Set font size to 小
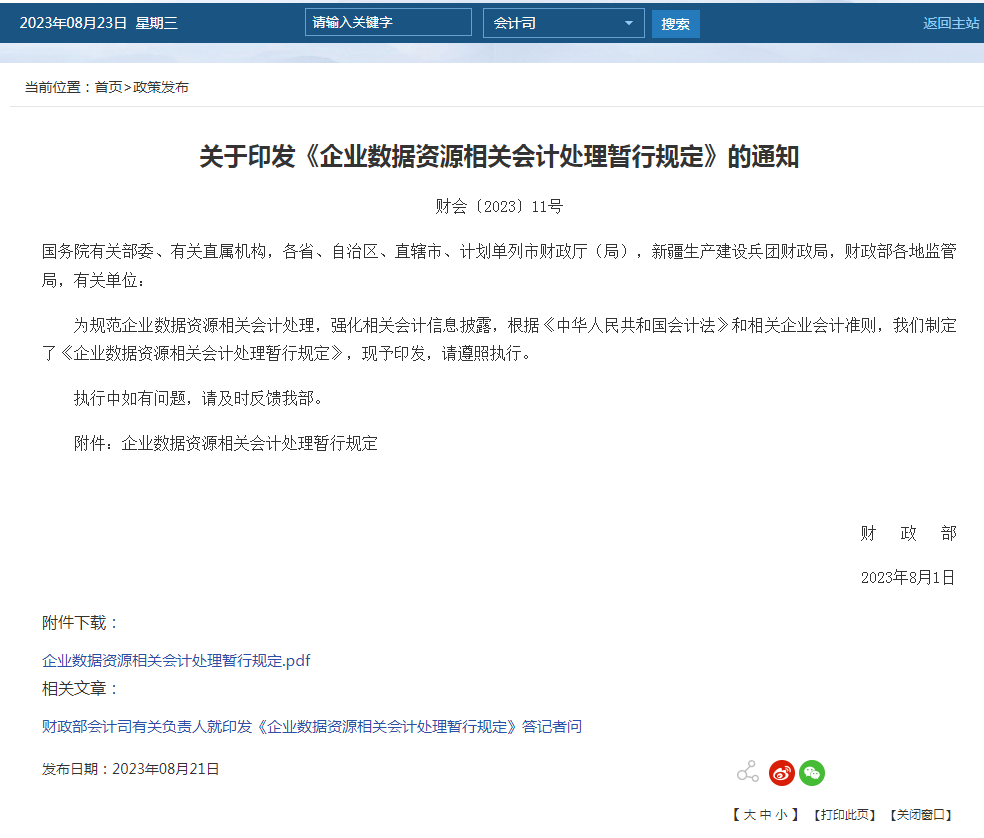Image resolution: width=984 pixels, height=838 pixels. tap(781, 815)
